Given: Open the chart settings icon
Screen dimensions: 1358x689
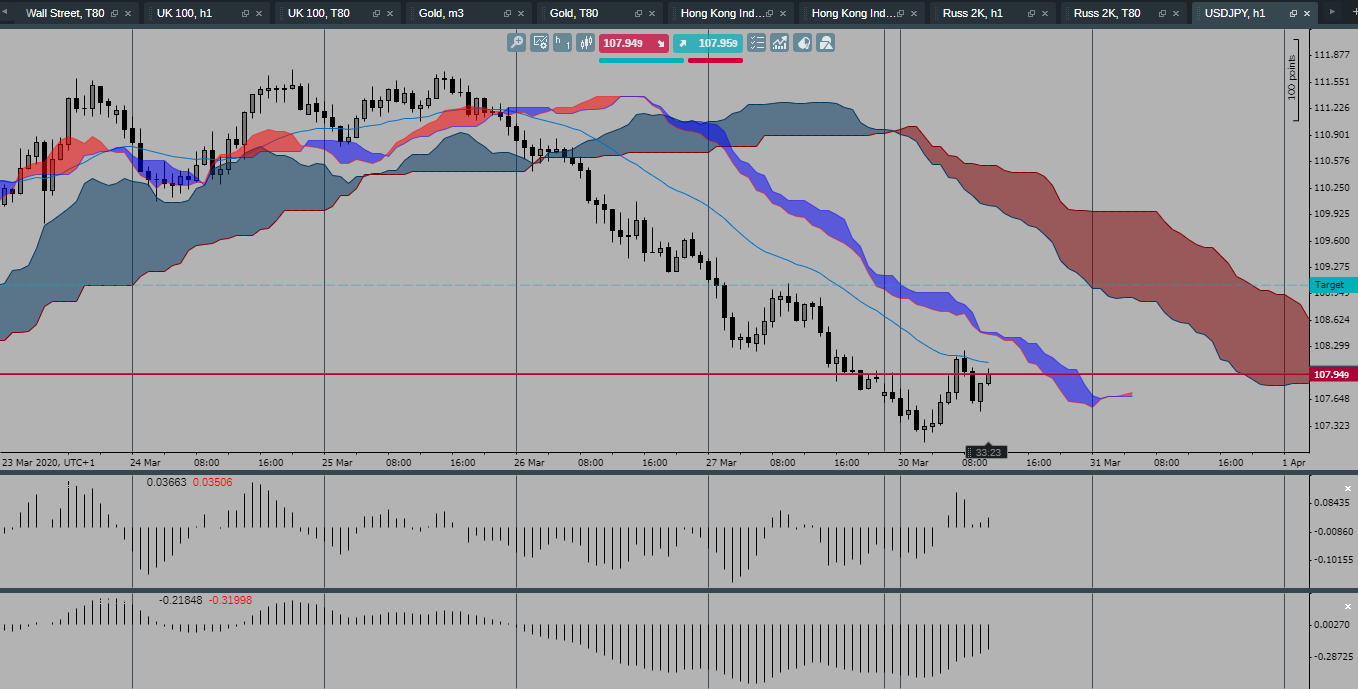Looking at the screenshot, I should (540, 43).
